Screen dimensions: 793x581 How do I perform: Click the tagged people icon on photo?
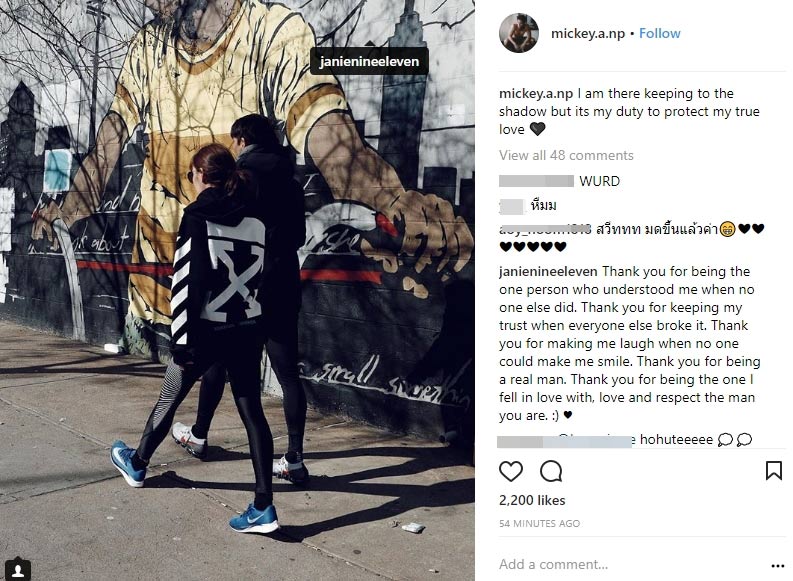[18, 570]
